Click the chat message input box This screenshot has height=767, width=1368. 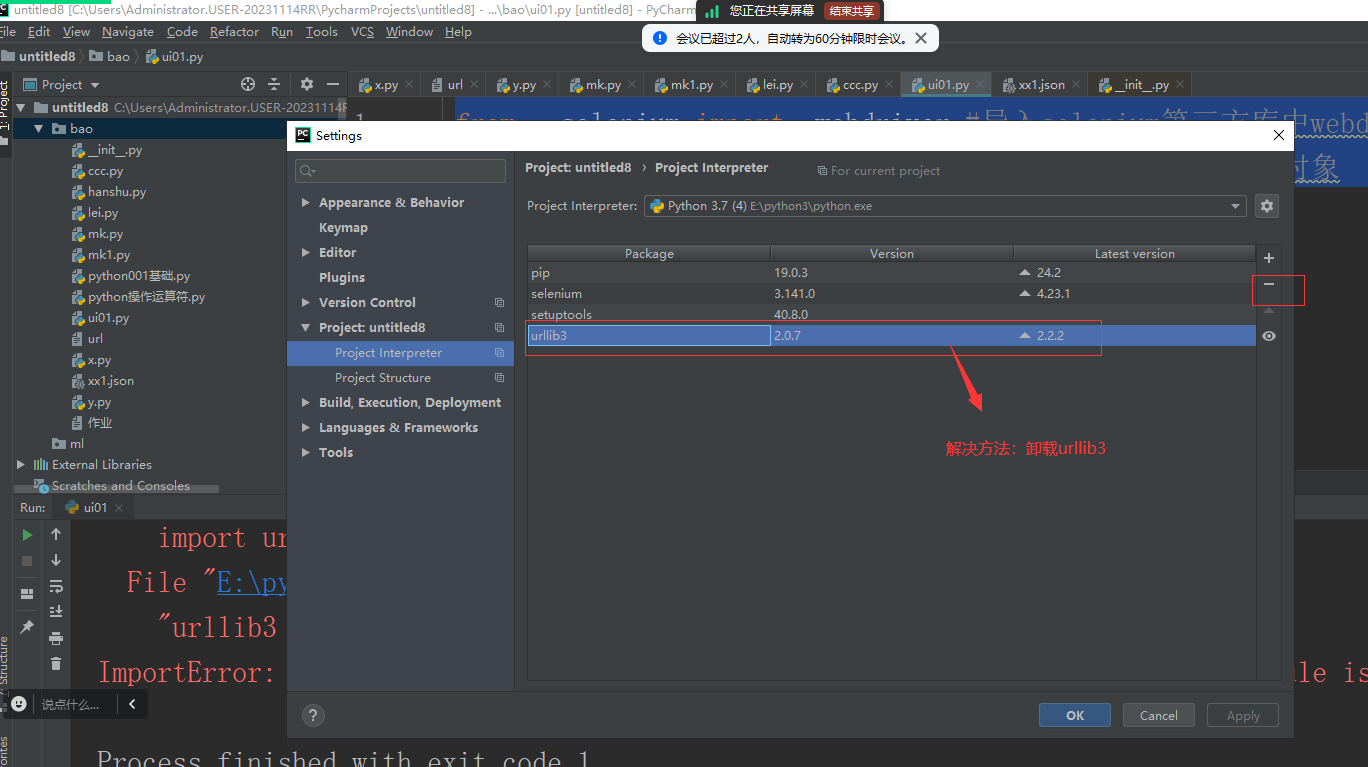pos(72,705)
